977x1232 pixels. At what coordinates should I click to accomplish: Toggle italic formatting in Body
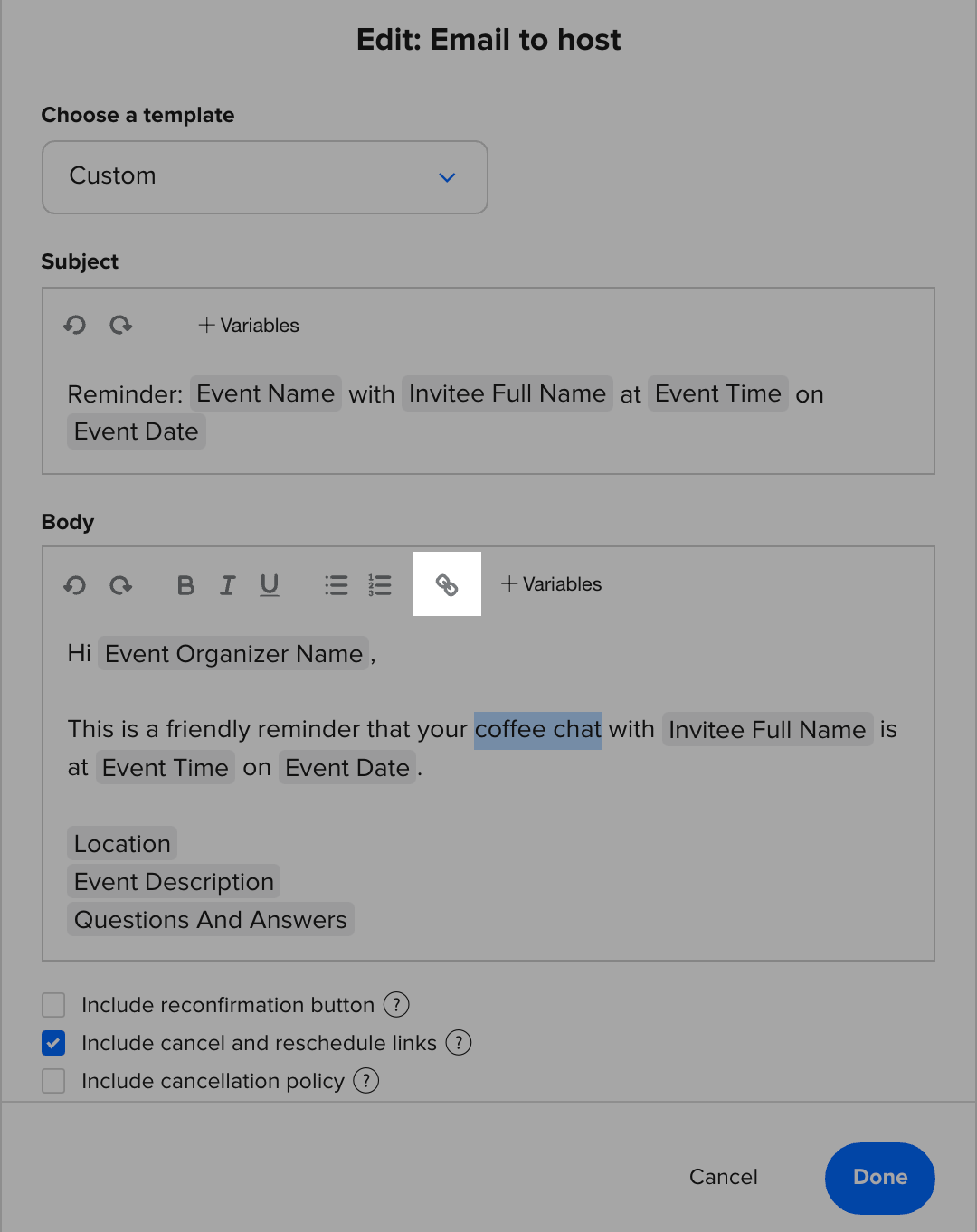coord(228,585)
